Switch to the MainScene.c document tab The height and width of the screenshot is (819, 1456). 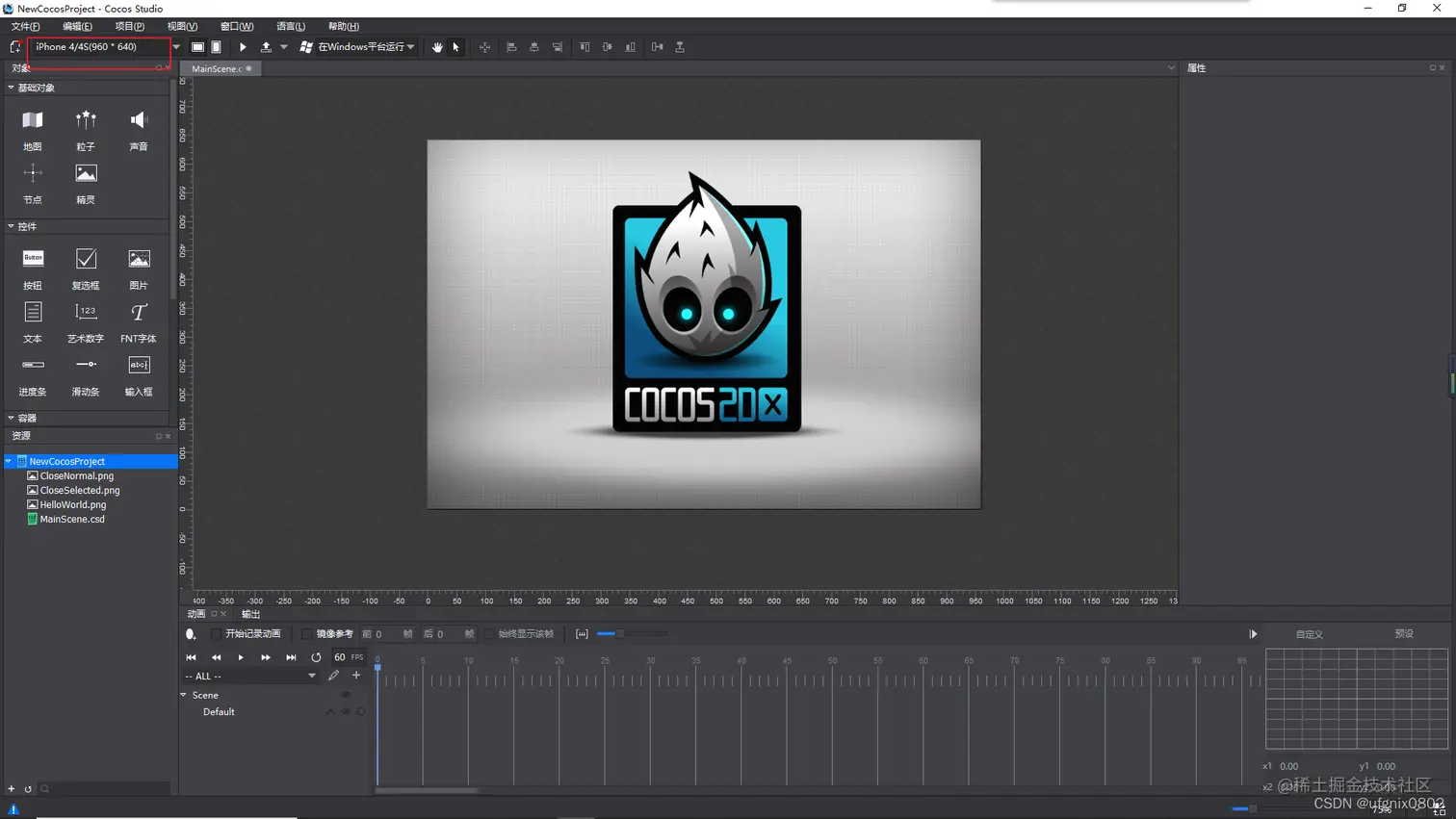tap(221, 68)
